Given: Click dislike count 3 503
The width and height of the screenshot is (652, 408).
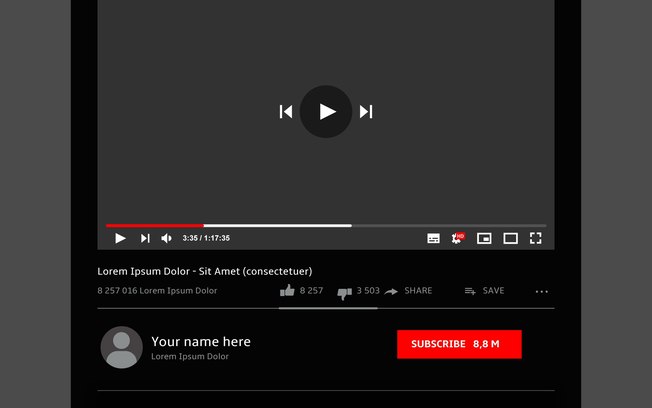Looking at the screenshot, I should point(368,290).
